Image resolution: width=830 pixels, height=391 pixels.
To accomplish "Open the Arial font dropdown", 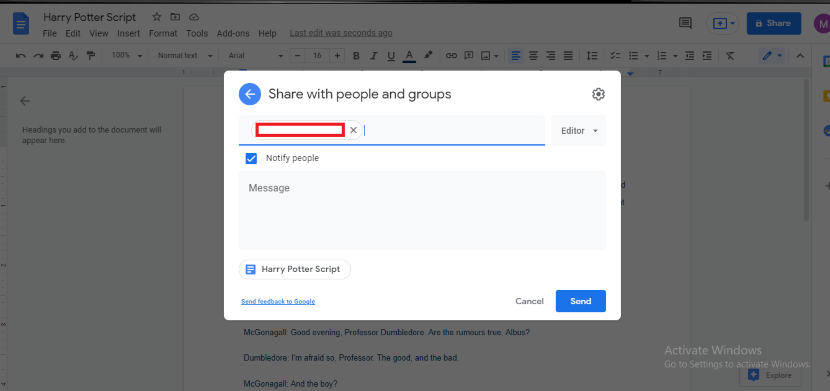I will tap(256, 56).
